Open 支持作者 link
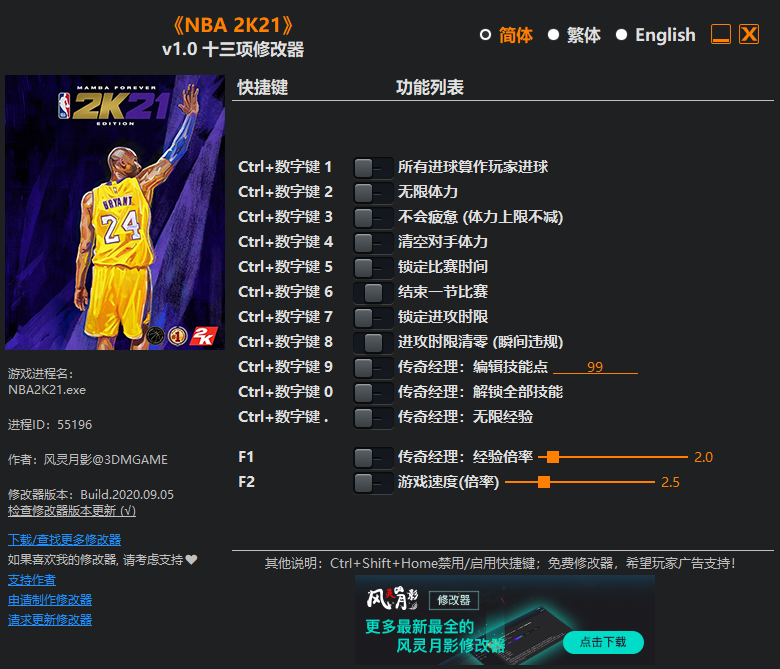This screenshot has width=780, height=669. [31, 580]
